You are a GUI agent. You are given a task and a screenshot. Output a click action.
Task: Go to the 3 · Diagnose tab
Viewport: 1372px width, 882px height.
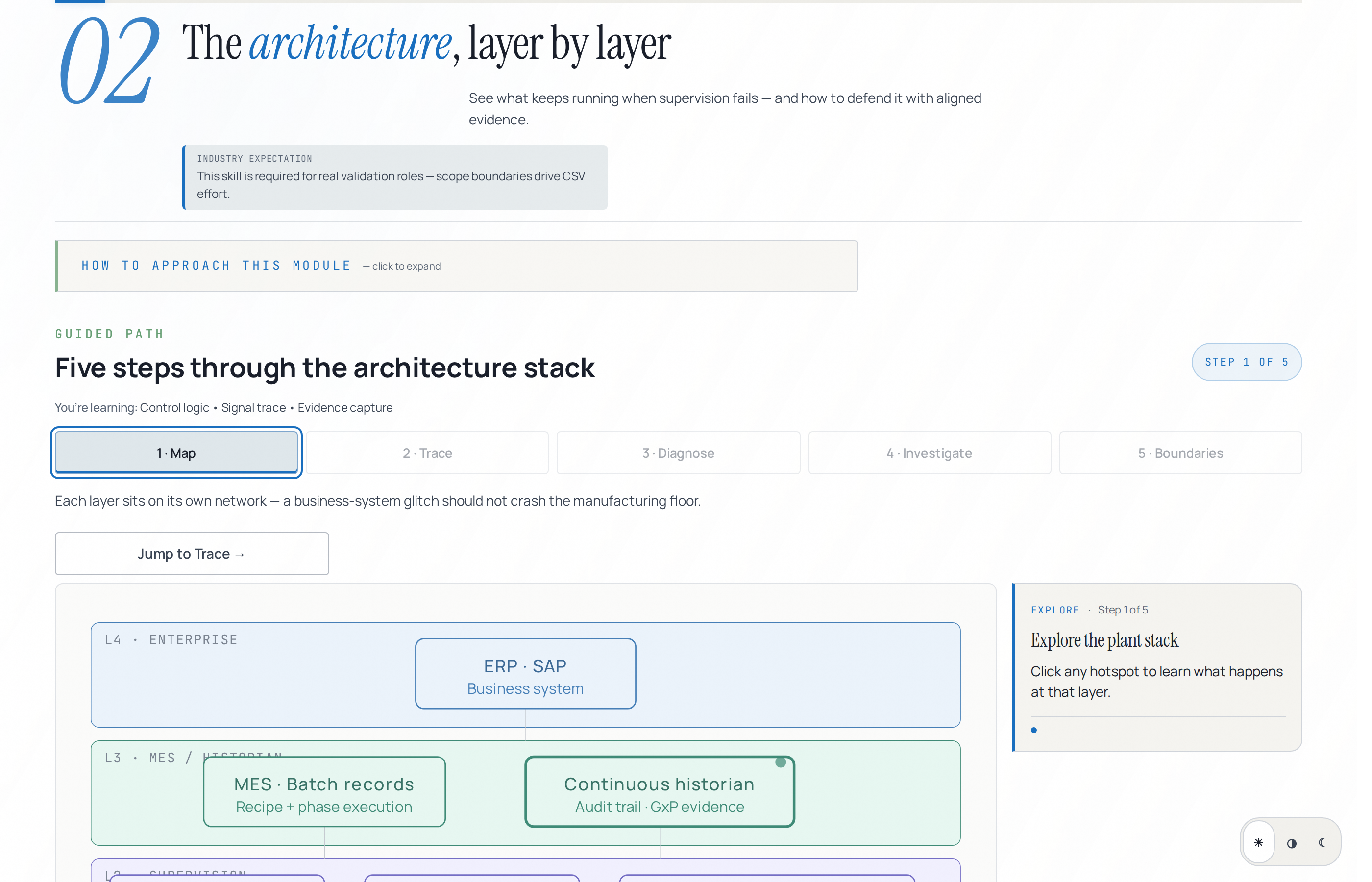(679, 453)
